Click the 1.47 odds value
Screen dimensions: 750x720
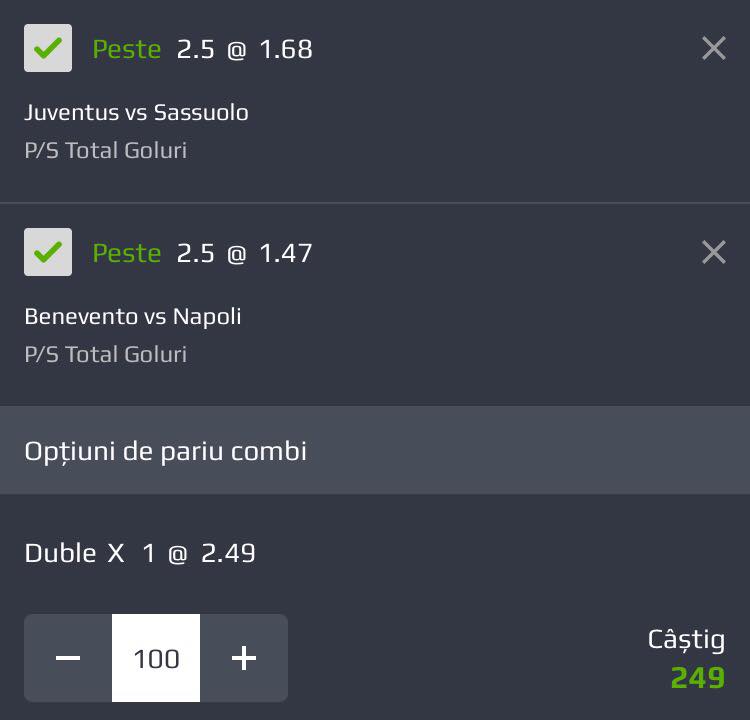(286, 253)
